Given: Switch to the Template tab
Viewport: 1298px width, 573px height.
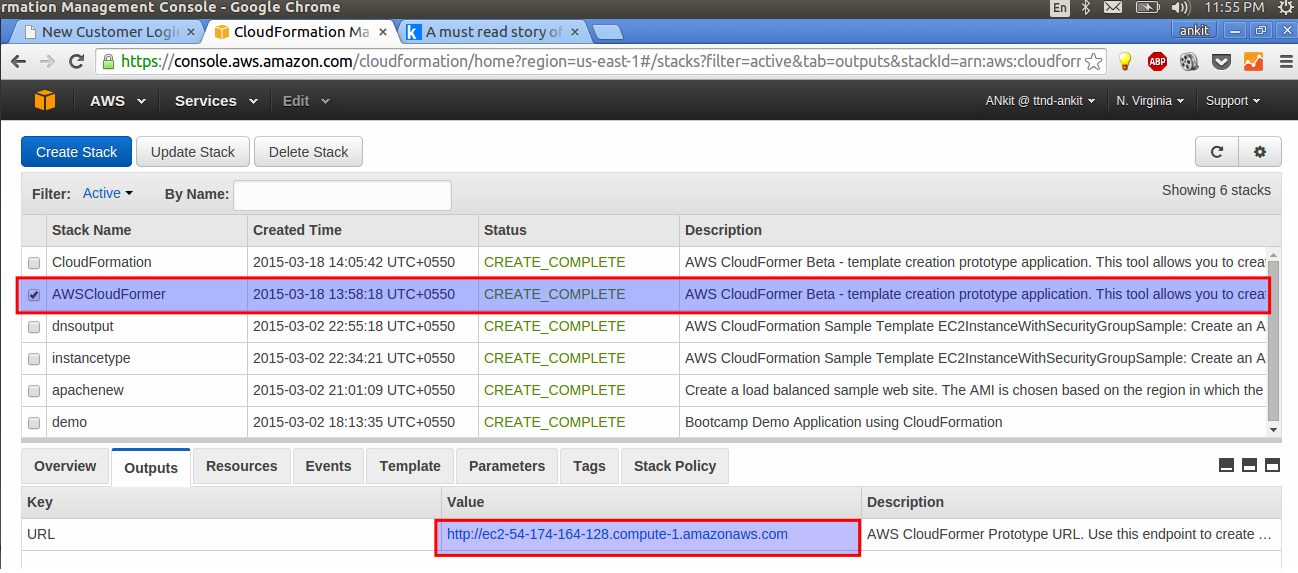Looking at the screenshot, I should click(x=410, y=466).
